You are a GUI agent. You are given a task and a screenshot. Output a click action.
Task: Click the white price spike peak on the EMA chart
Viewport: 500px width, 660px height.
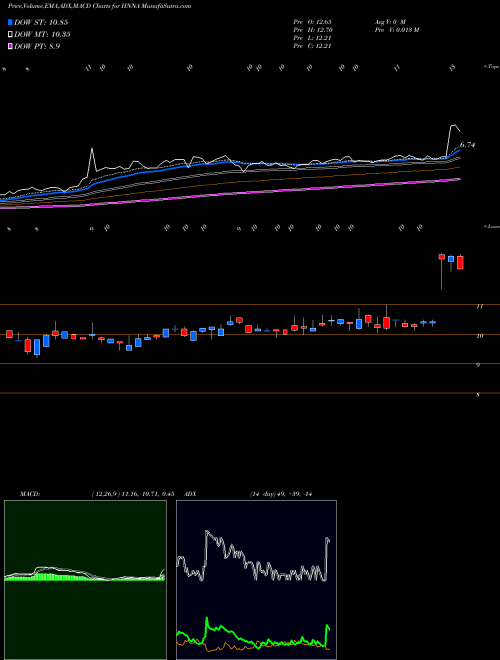coord(92,149)
